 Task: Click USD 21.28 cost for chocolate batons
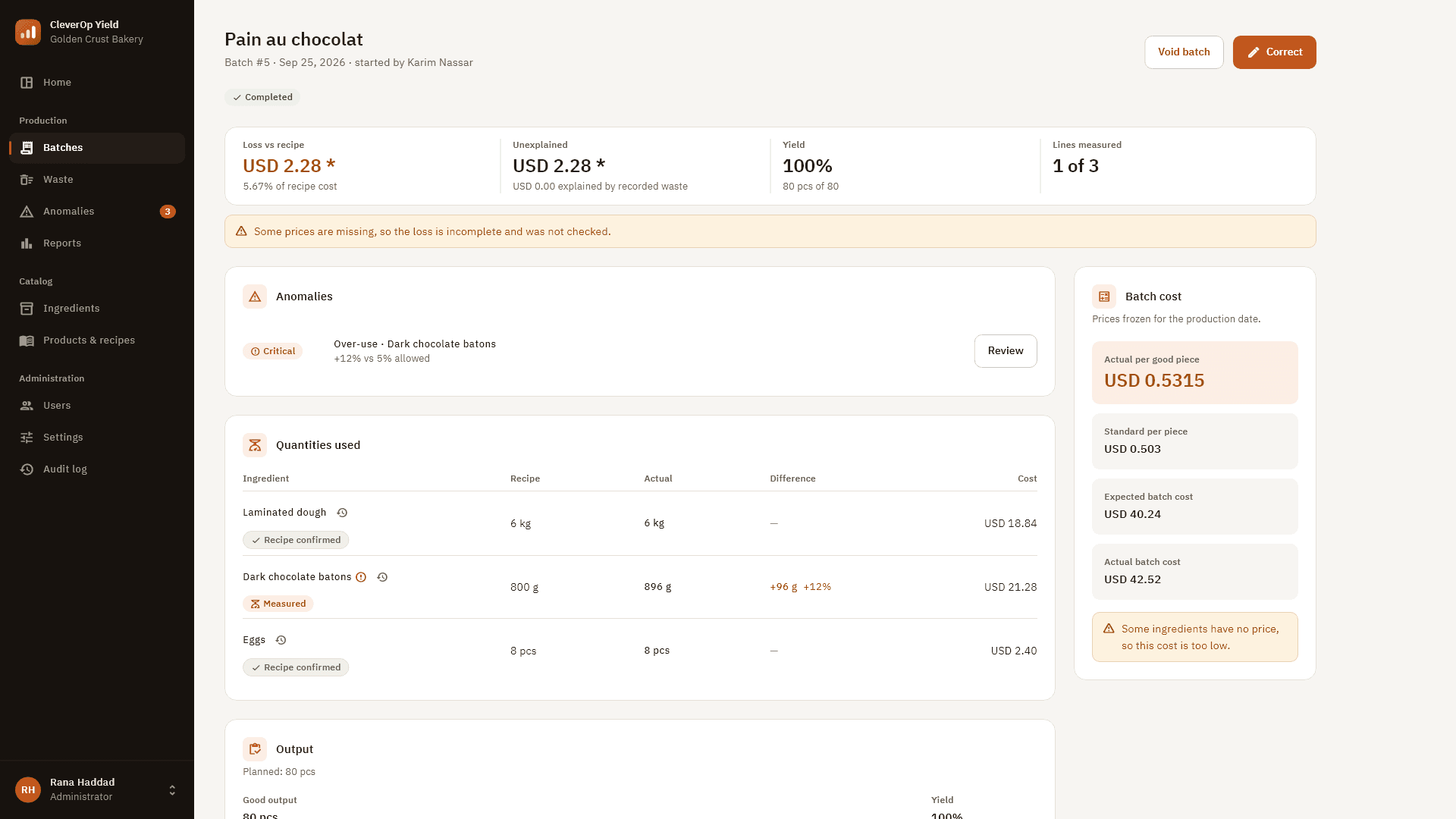(1010, 587)
